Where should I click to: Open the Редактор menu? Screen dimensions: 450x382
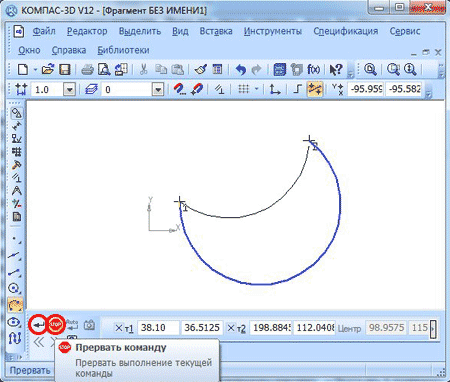87,31
